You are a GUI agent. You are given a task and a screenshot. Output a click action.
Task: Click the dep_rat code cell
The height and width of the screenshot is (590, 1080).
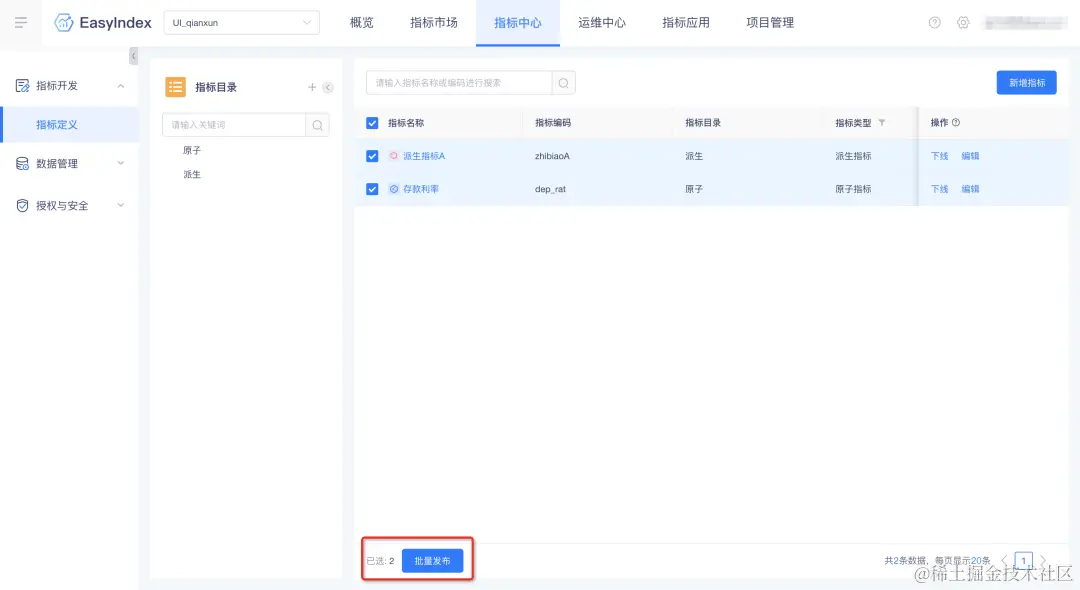click(x=550, y=189)
